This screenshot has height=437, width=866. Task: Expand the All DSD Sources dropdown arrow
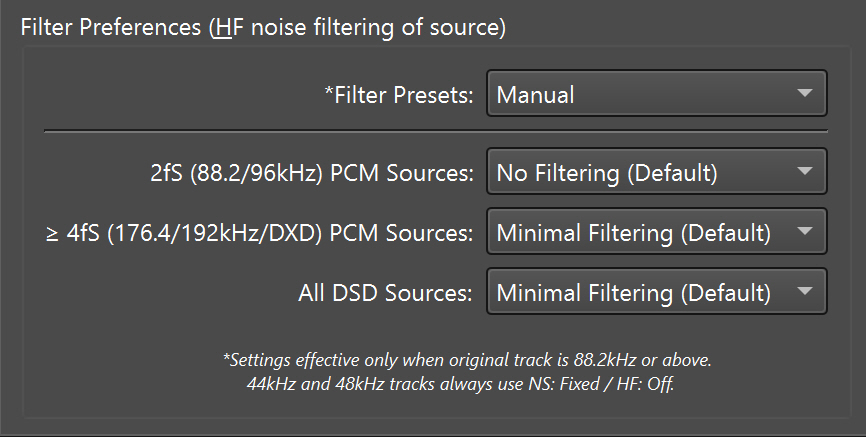(x=805, y=293)
